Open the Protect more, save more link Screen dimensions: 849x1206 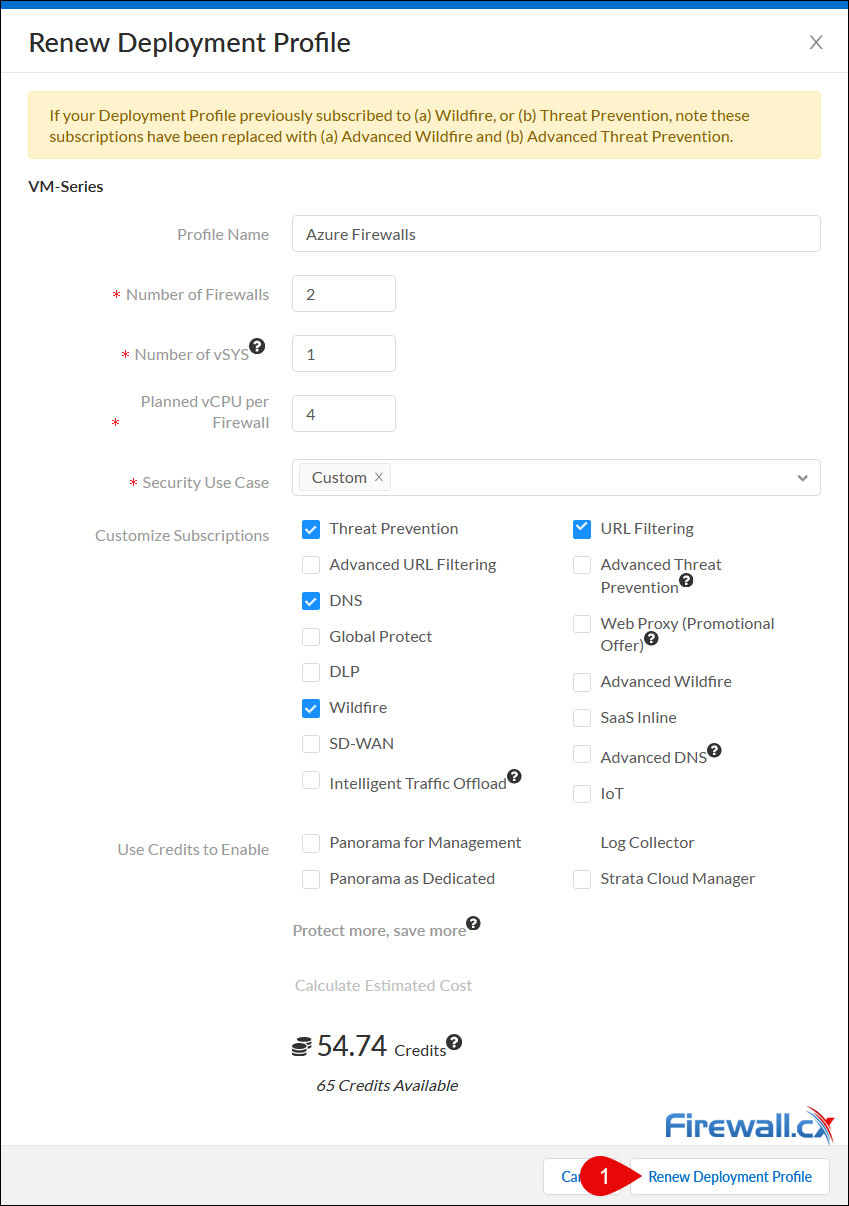click(x=379, y=930)
